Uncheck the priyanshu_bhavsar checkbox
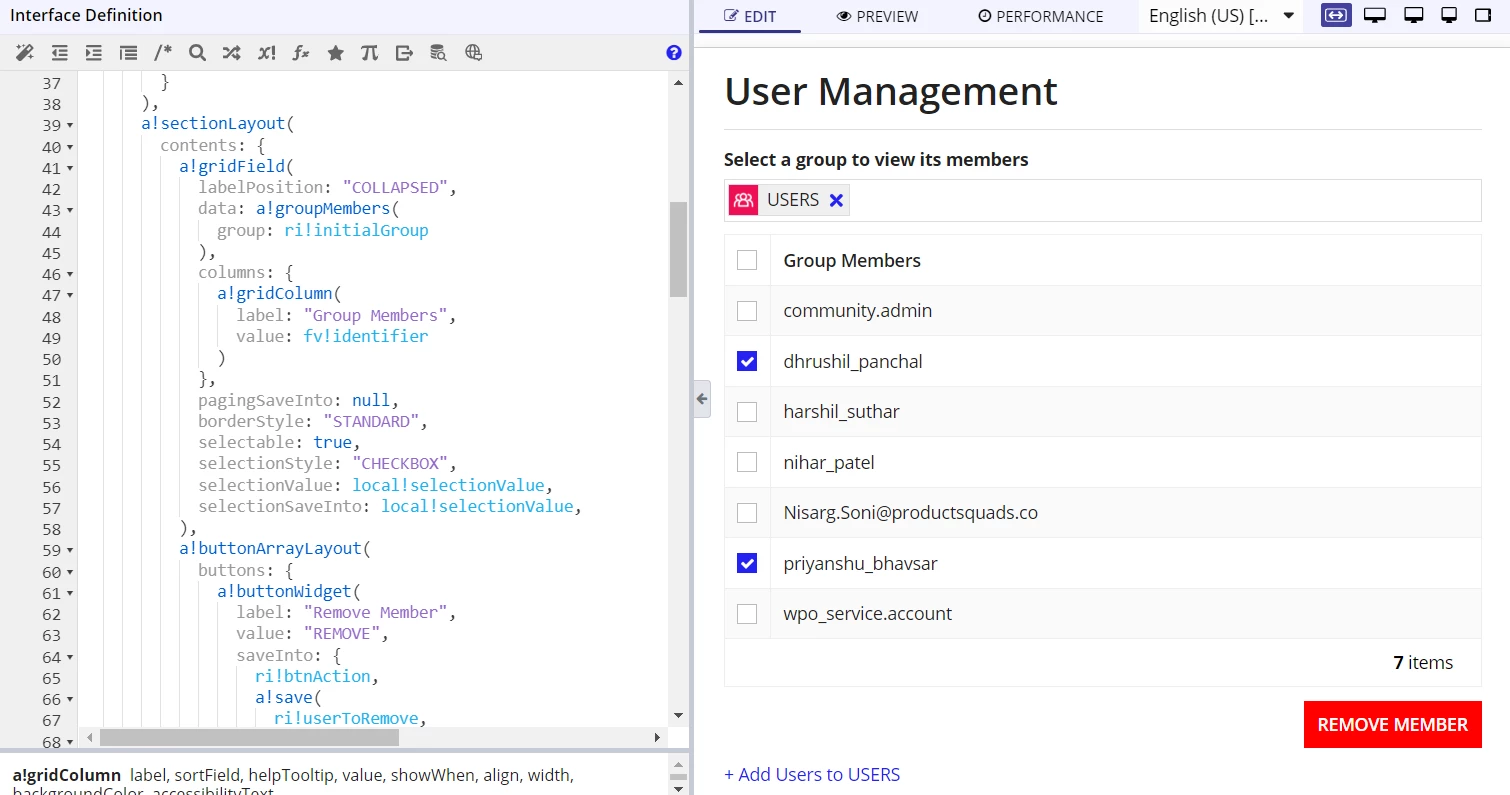Viewport: 1510px width, 795px height. [x=747, y=563]
